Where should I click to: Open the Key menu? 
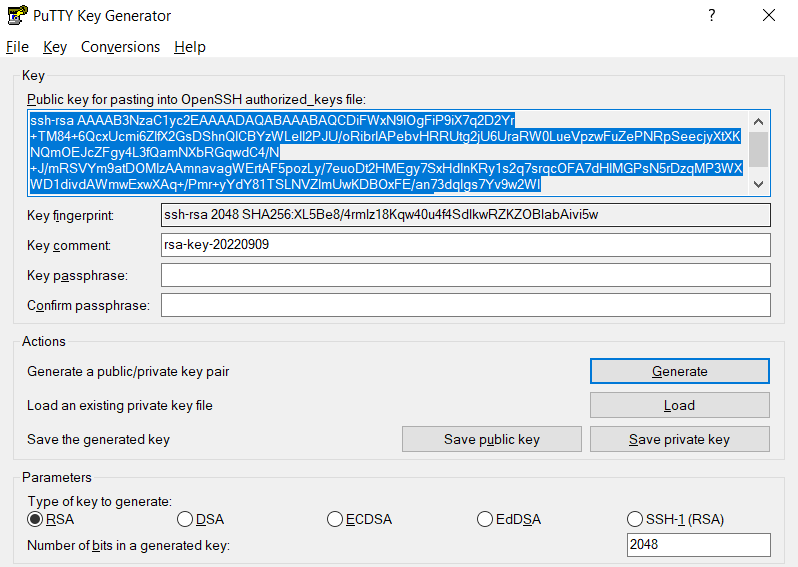(55, 47)
